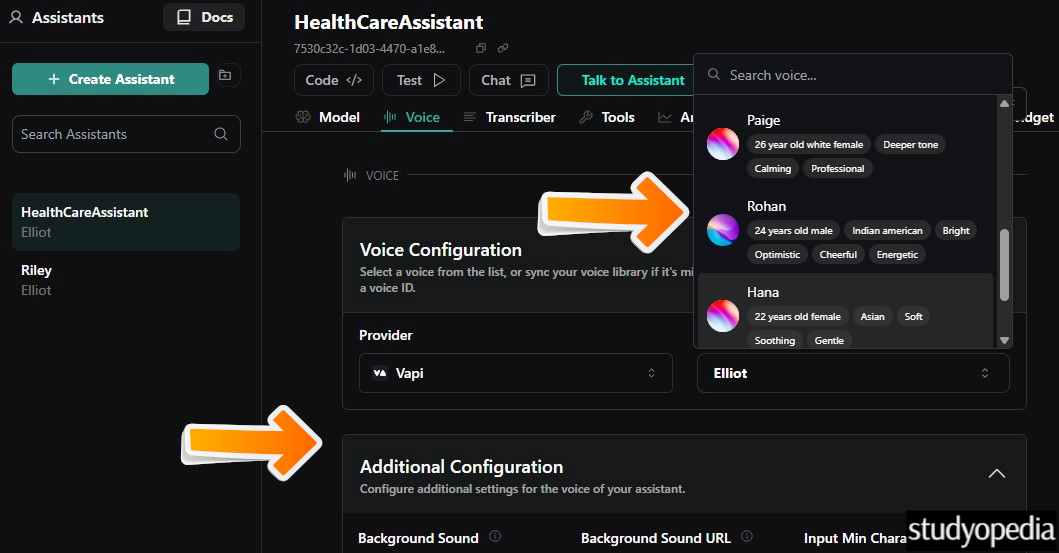The height and width of the screenshot is (553, 1059).
Task: Click the Test play button
Action: tap(421, 80)
